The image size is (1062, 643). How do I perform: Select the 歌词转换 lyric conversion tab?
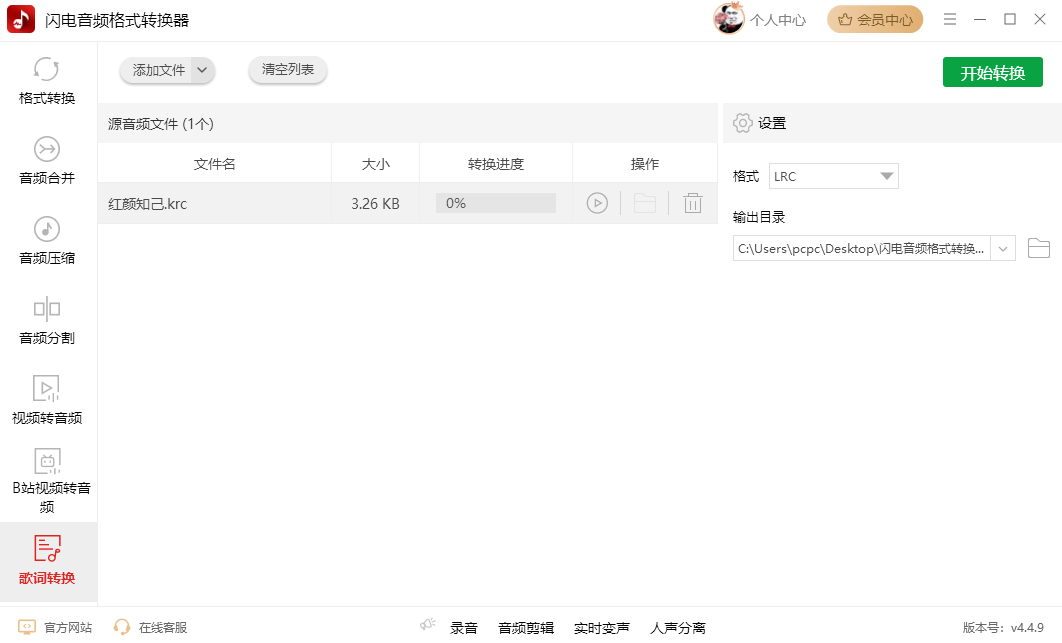(x=46, y=560)
